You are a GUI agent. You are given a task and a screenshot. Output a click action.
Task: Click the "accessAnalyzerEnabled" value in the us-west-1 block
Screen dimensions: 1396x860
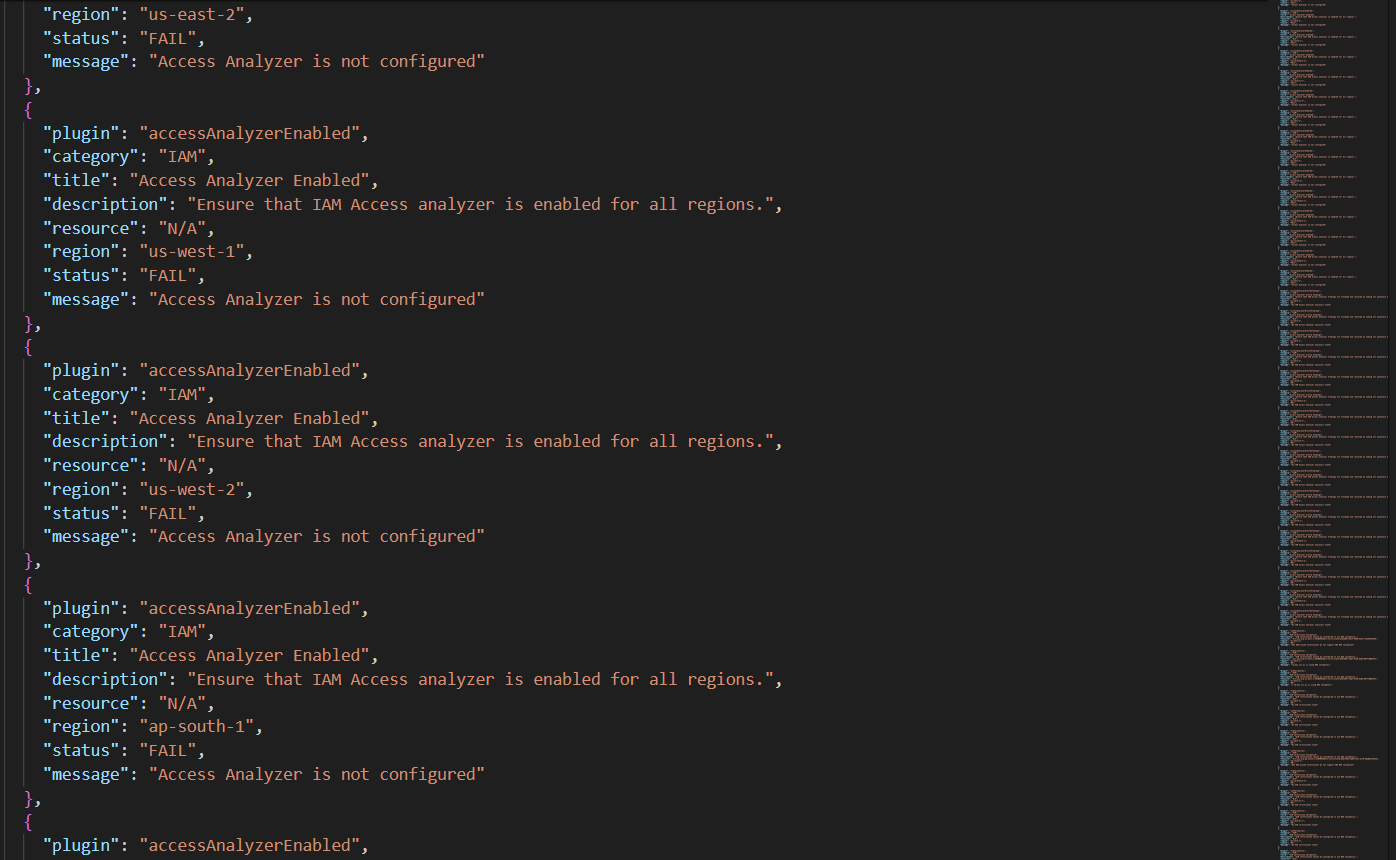(249, 133)
